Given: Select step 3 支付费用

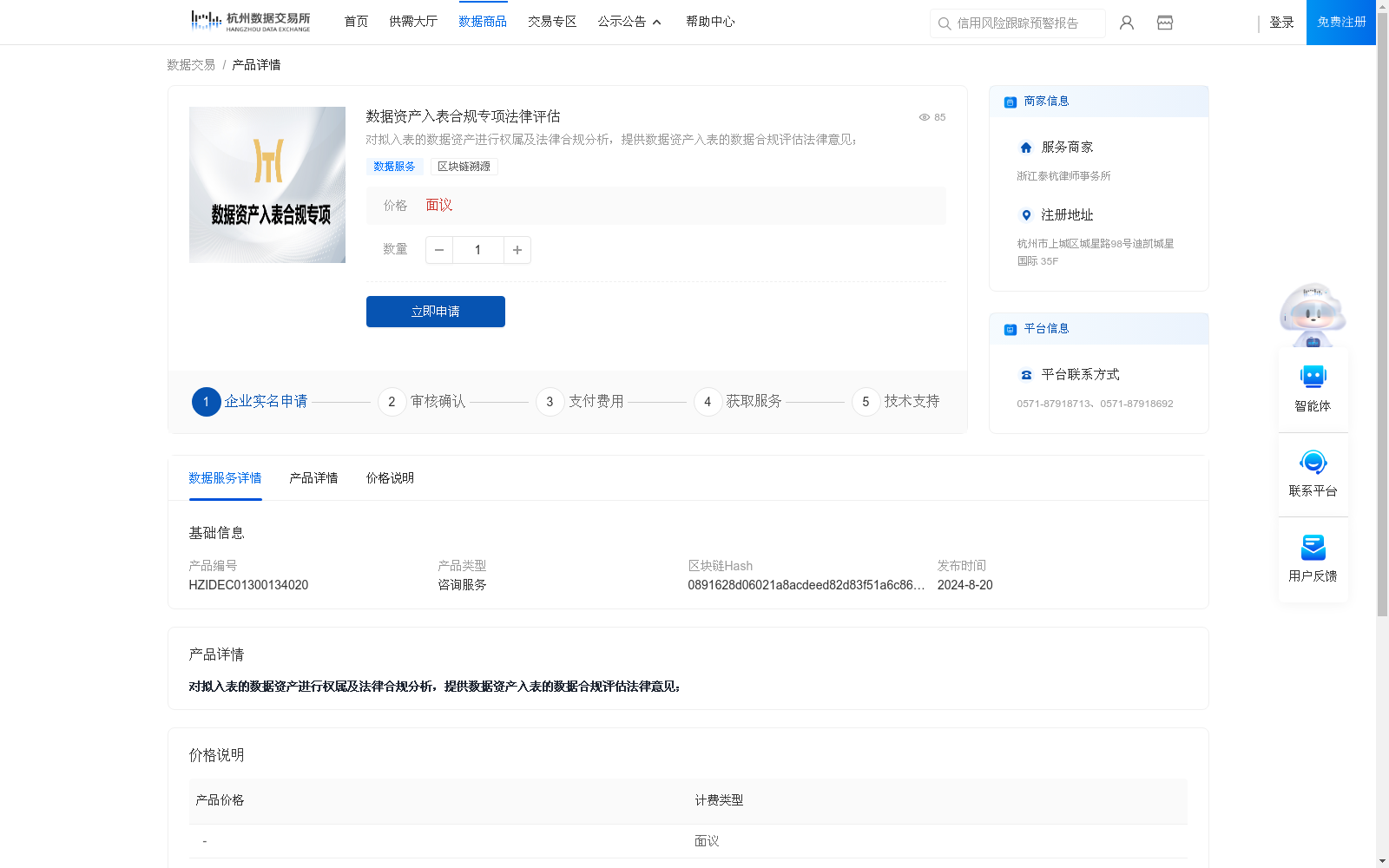Looking at the screenshot, I should (x=580, y=402).
